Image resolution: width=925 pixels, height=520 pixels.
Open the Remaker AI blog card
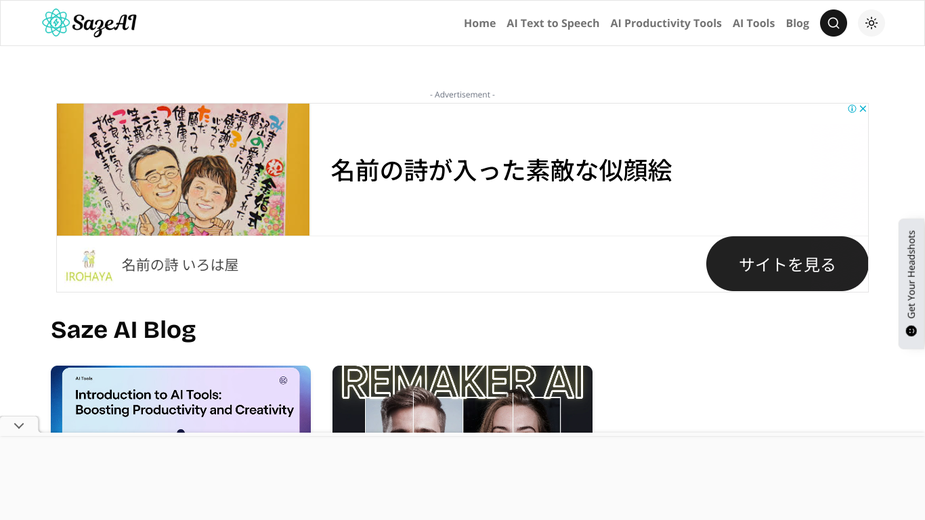tap(462, 399)
